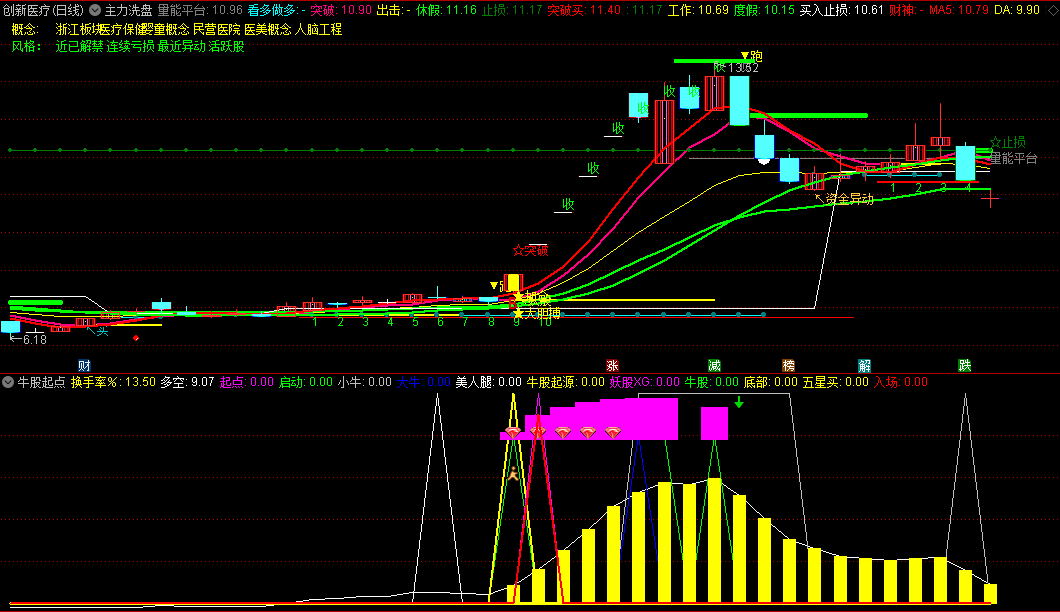Image resolution: width=1060 pixels, height=612 pixels.
Task: Click the 突破: 10.90 value
Action: (341, 10)
